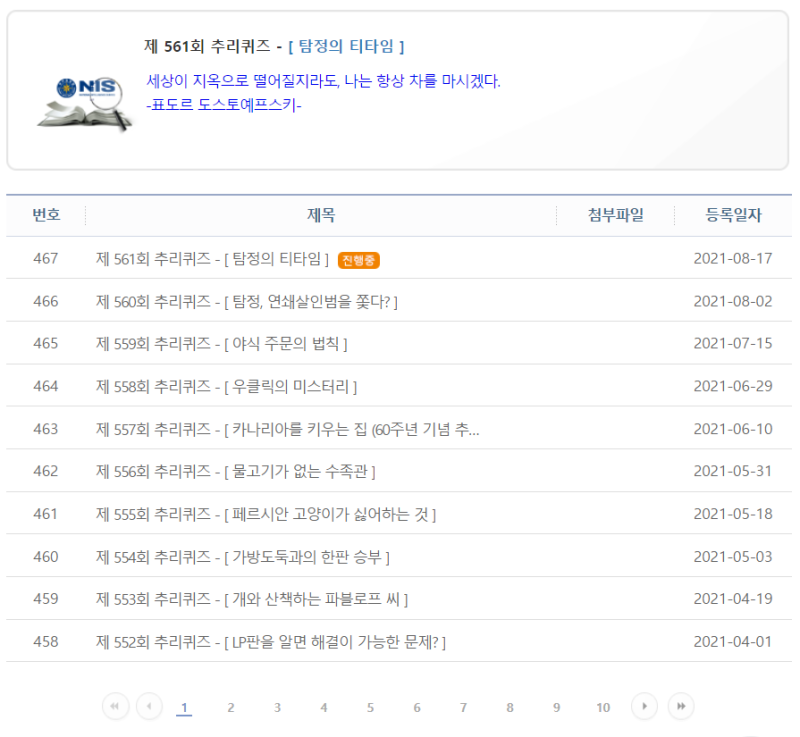Open quiz 558 우클릭의 미스터리

[x=227, y=387]
